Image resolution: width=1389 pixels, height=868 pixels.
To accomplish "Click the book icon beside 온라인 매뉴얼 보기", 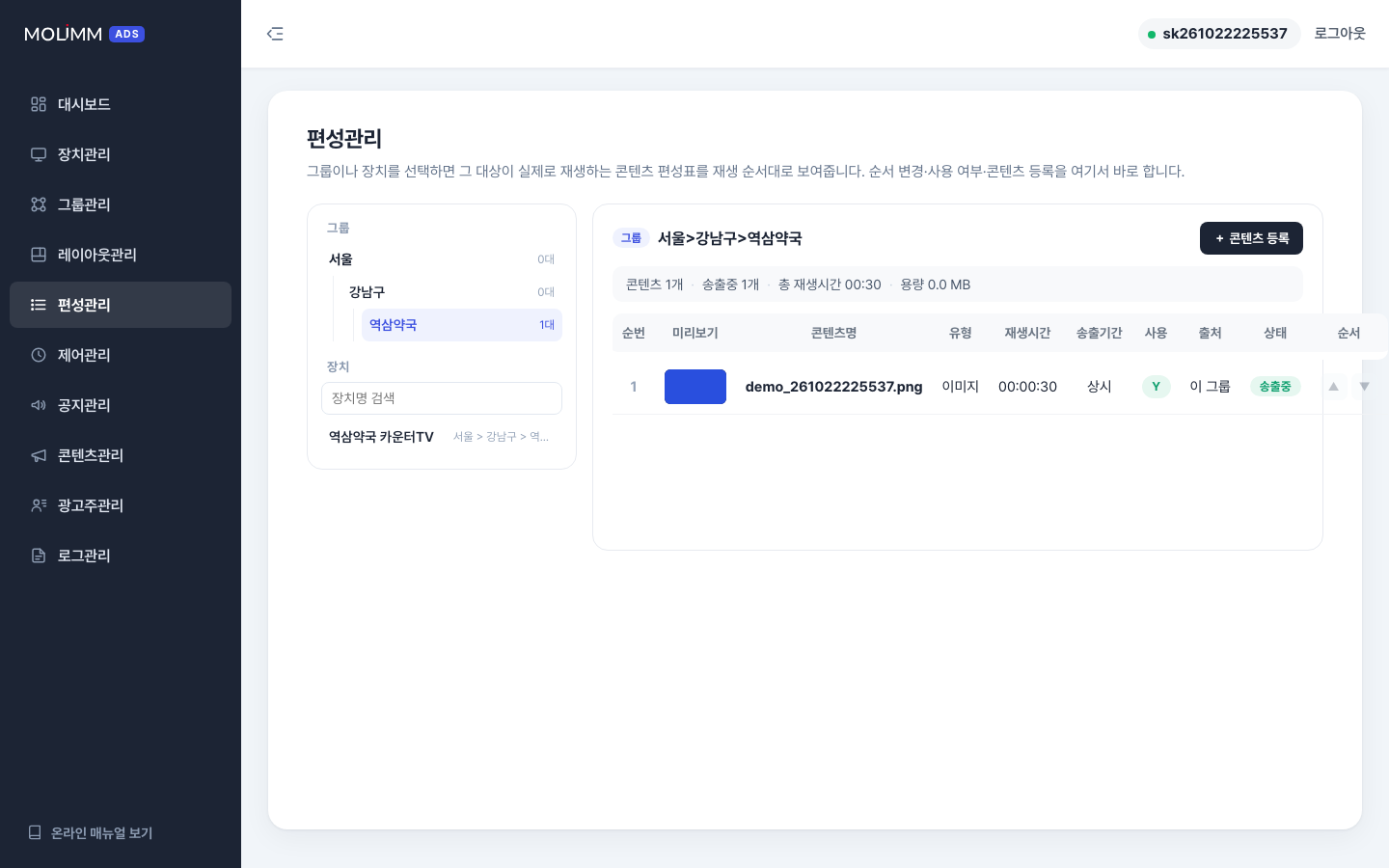I will pos(35,832).
